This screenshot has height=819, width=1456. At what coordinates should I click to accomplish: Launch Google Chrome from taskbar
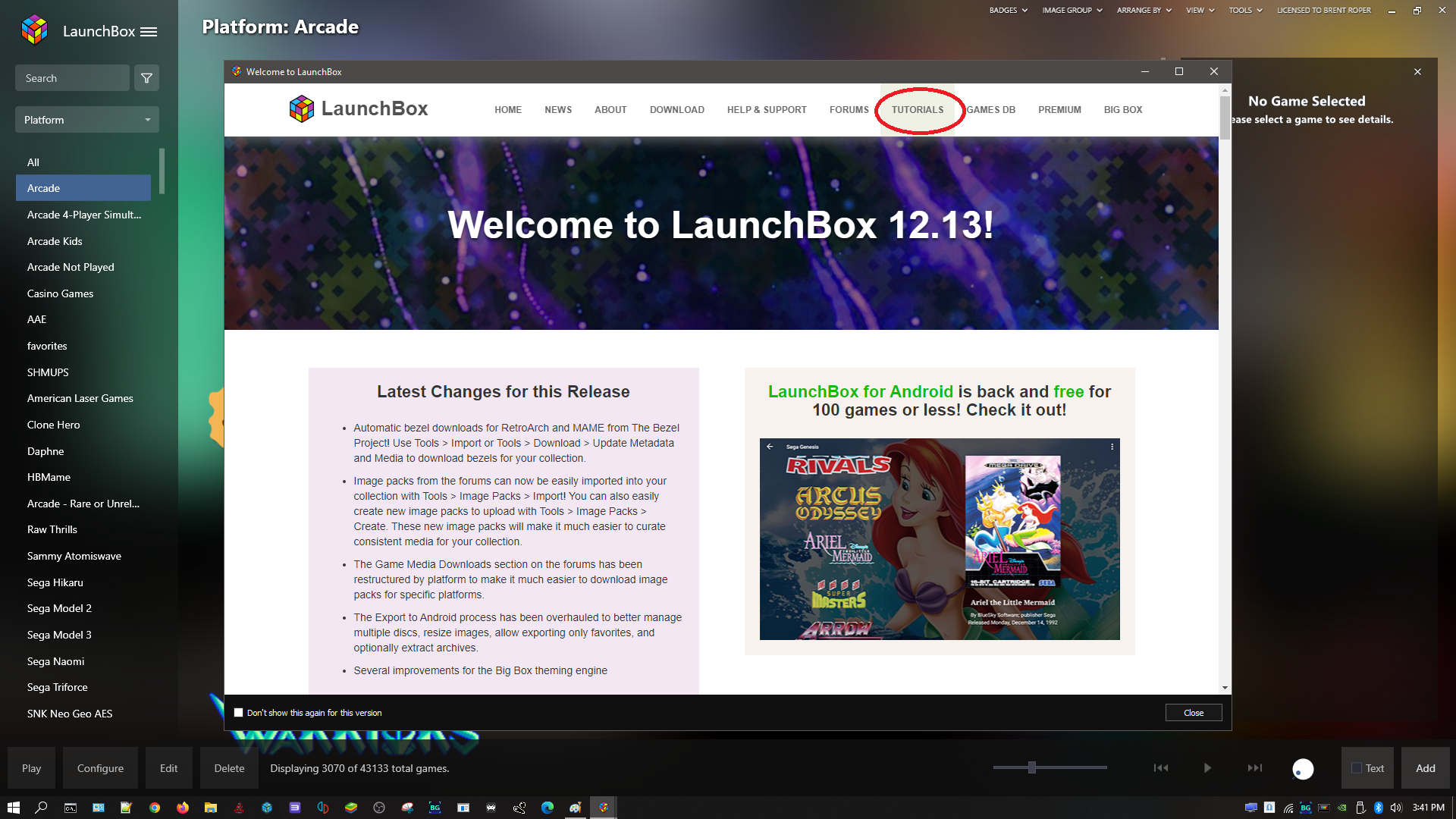tap(155, 808)
